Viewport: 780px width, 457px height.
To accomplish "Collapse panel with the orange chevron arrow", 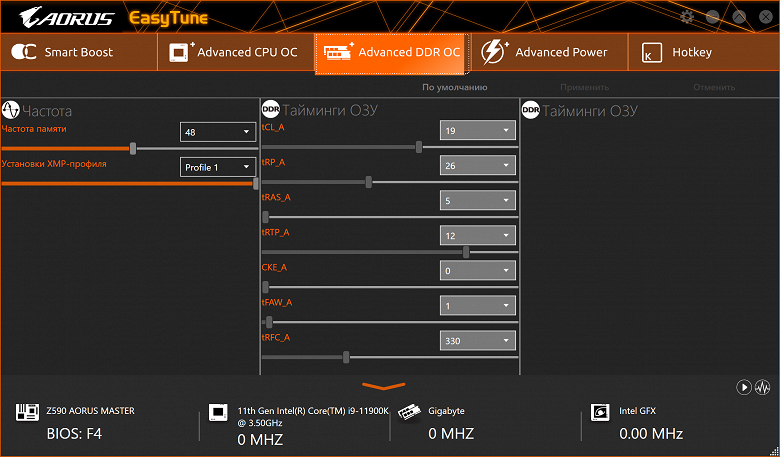I will [x=384, y=386].
